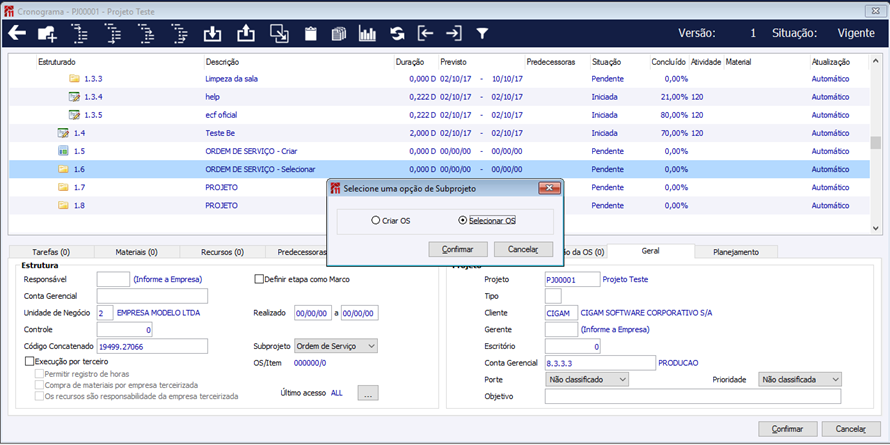Click the Responsável input field
890x445 pixels.
(114, 279)
